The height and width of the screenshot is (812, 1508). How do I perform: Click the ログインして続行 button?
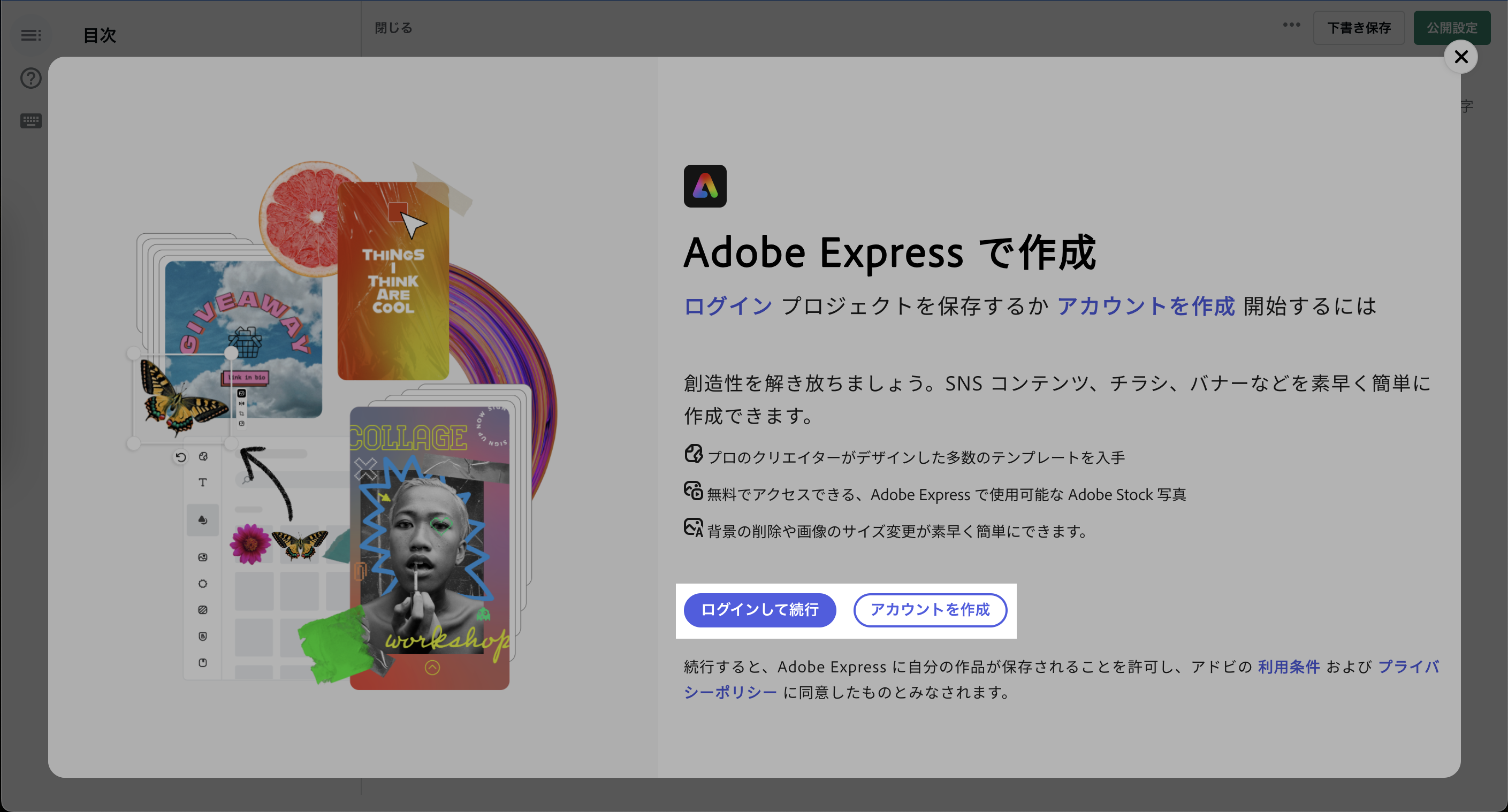click(x=759, y=610)
